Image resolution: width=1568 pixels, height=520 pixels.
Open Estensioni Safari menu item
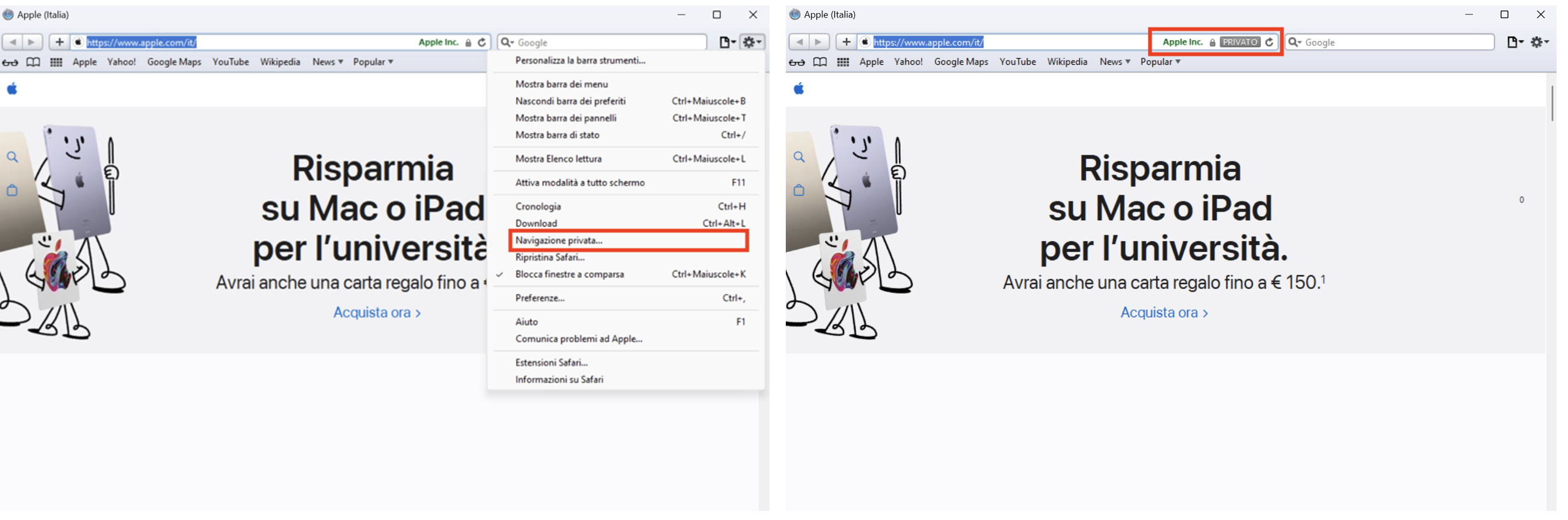tap(626, 362)
